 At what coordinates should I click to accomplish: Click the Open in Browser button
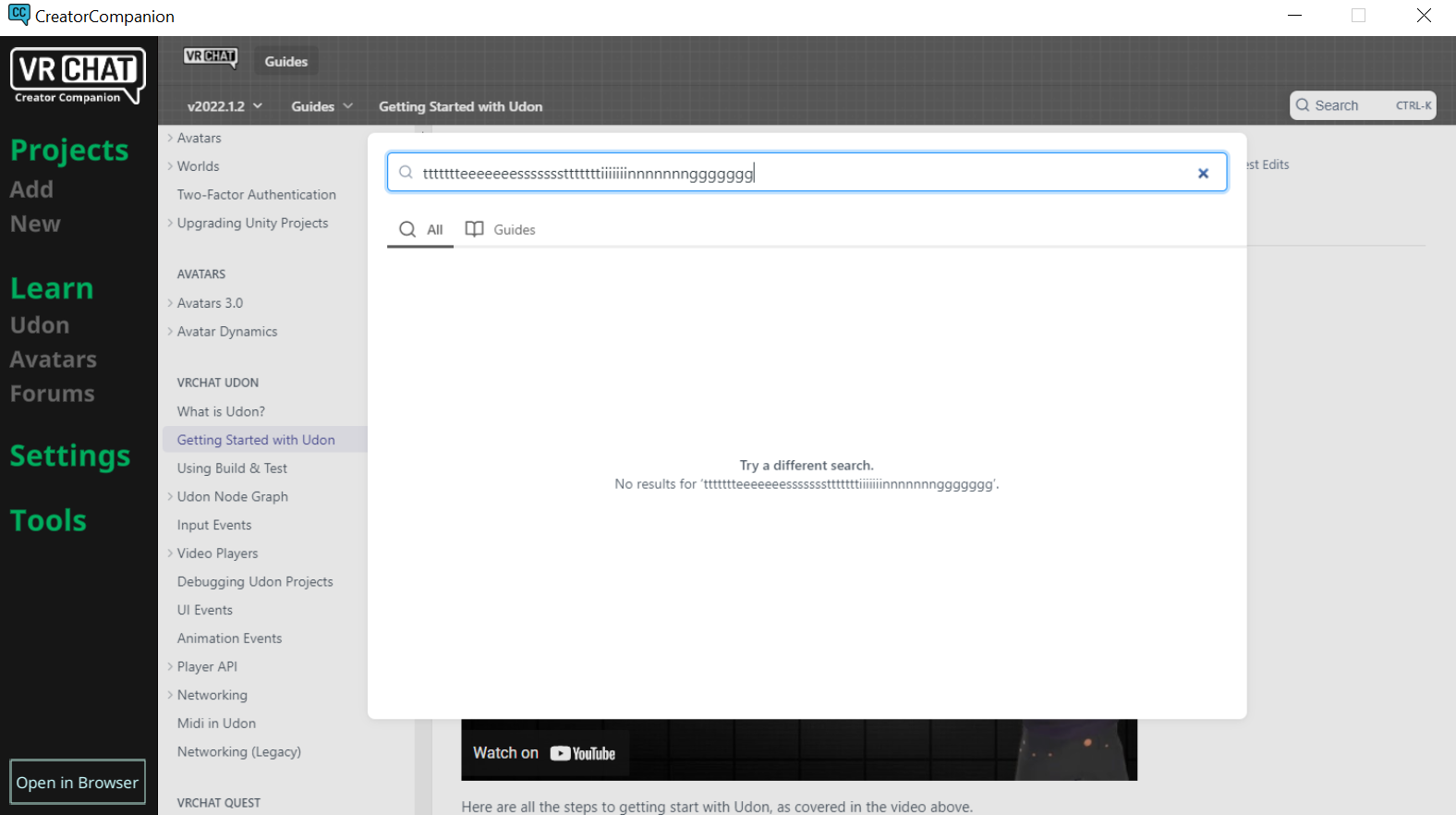tap(78, 783)
